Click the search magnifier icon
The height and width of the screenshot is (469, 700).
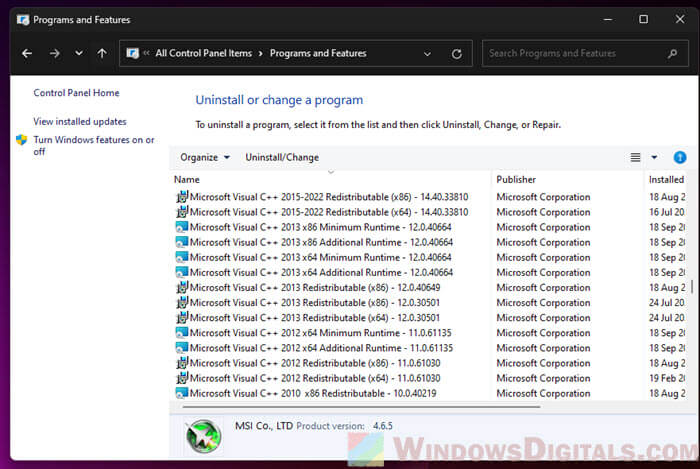coord(672,54)
